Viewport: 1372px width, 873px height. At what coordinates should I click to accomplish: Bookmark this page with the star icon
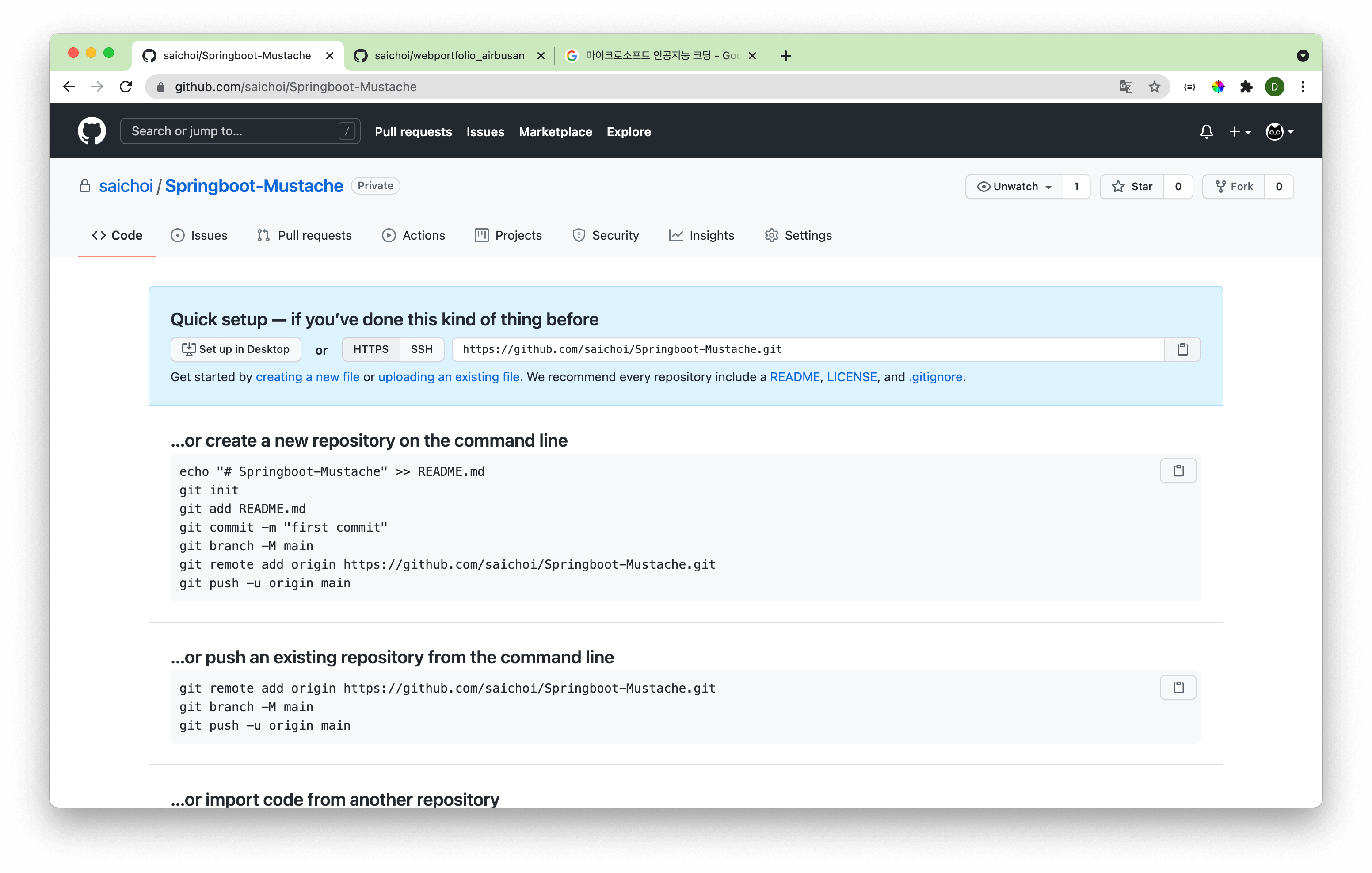point(1155,87)
